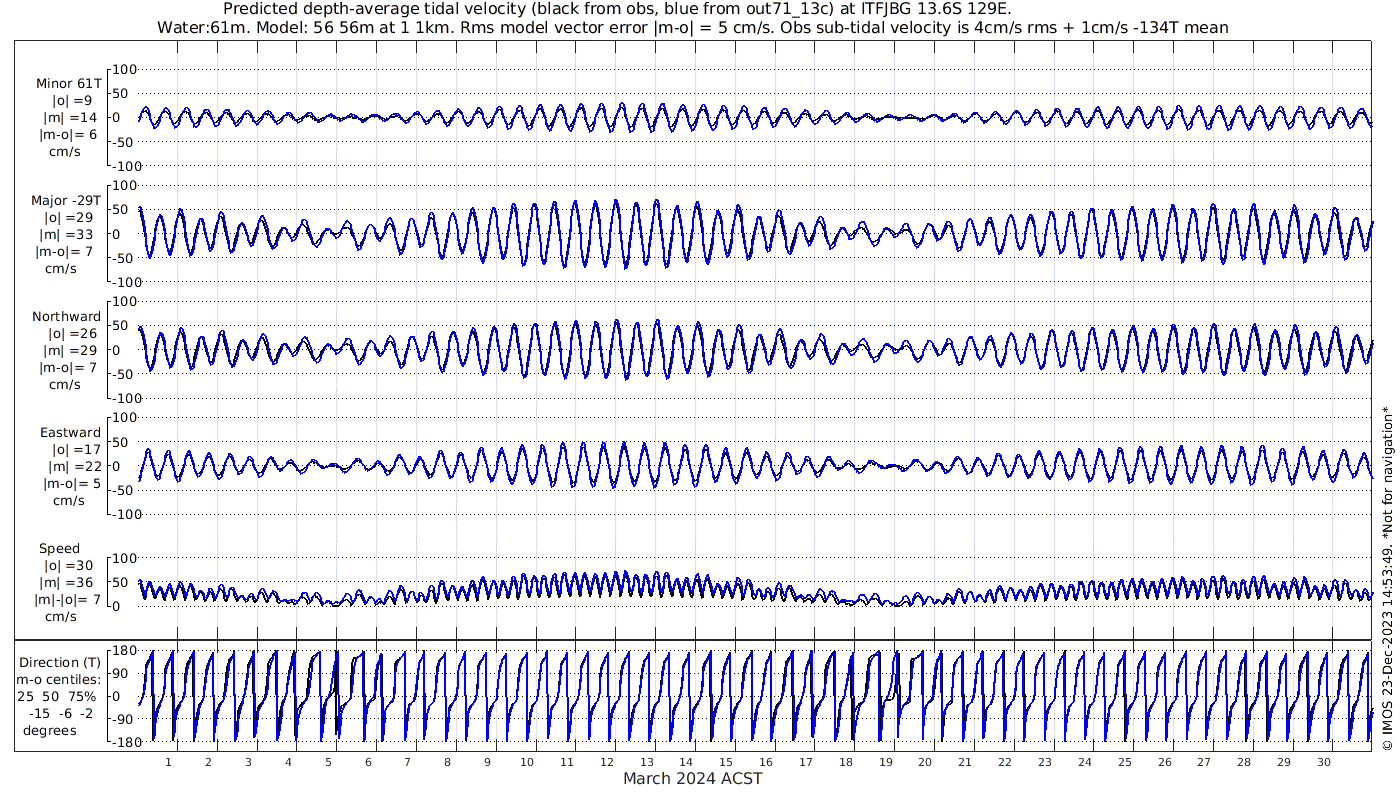1400x800 pixels.
Task: Select "|m-o|= 5" in the Eastward panel
Action: 71,484
